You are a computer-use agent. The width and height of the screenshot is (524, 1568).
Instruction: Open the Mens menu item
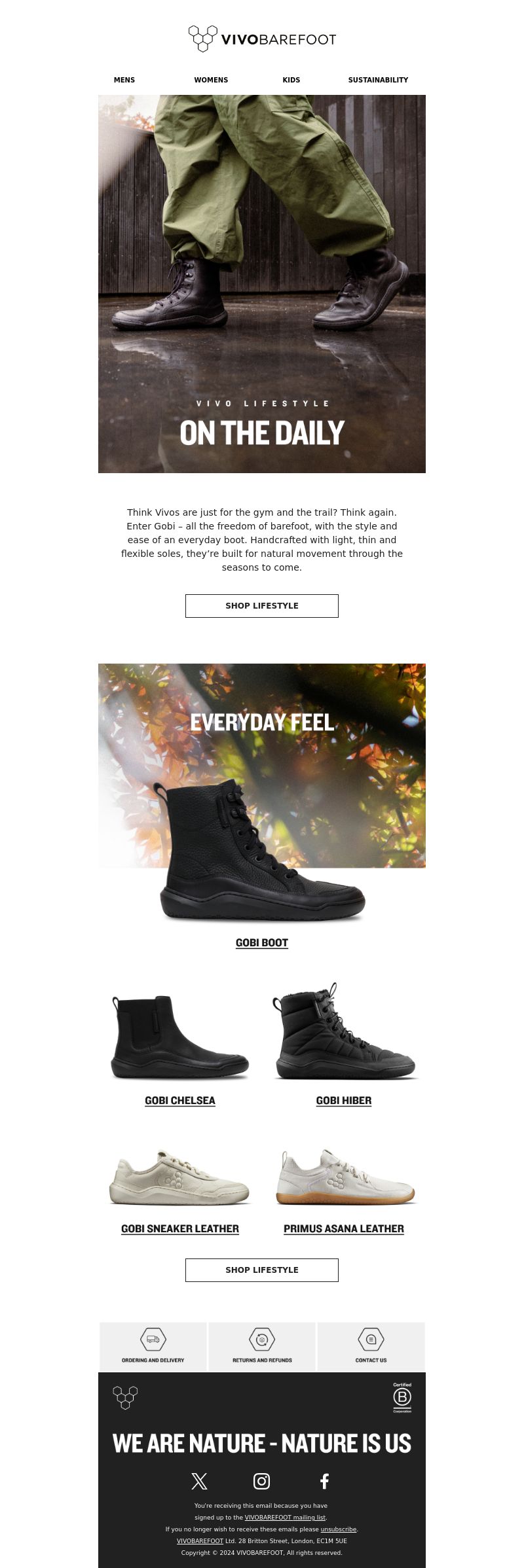click(x=124, y=80)
